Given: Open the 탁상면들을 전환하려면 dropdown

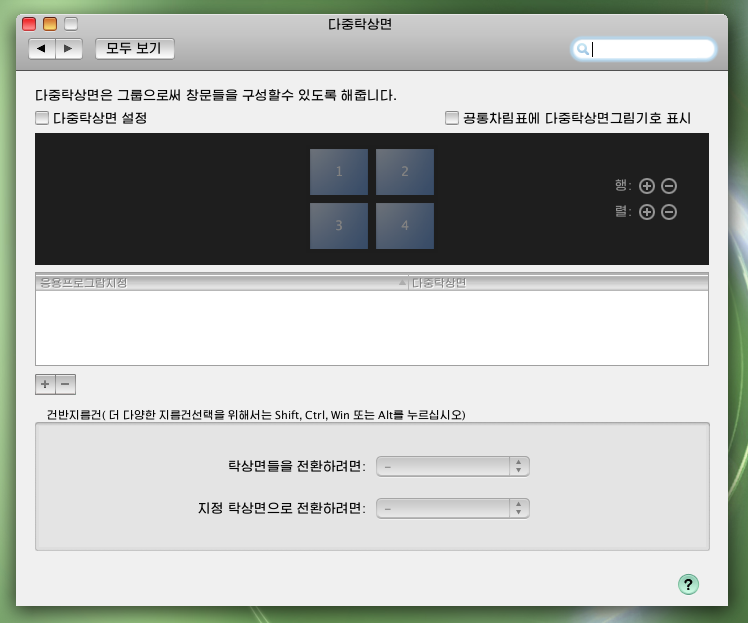Looking at the screenshot, I should pos(453,466).
